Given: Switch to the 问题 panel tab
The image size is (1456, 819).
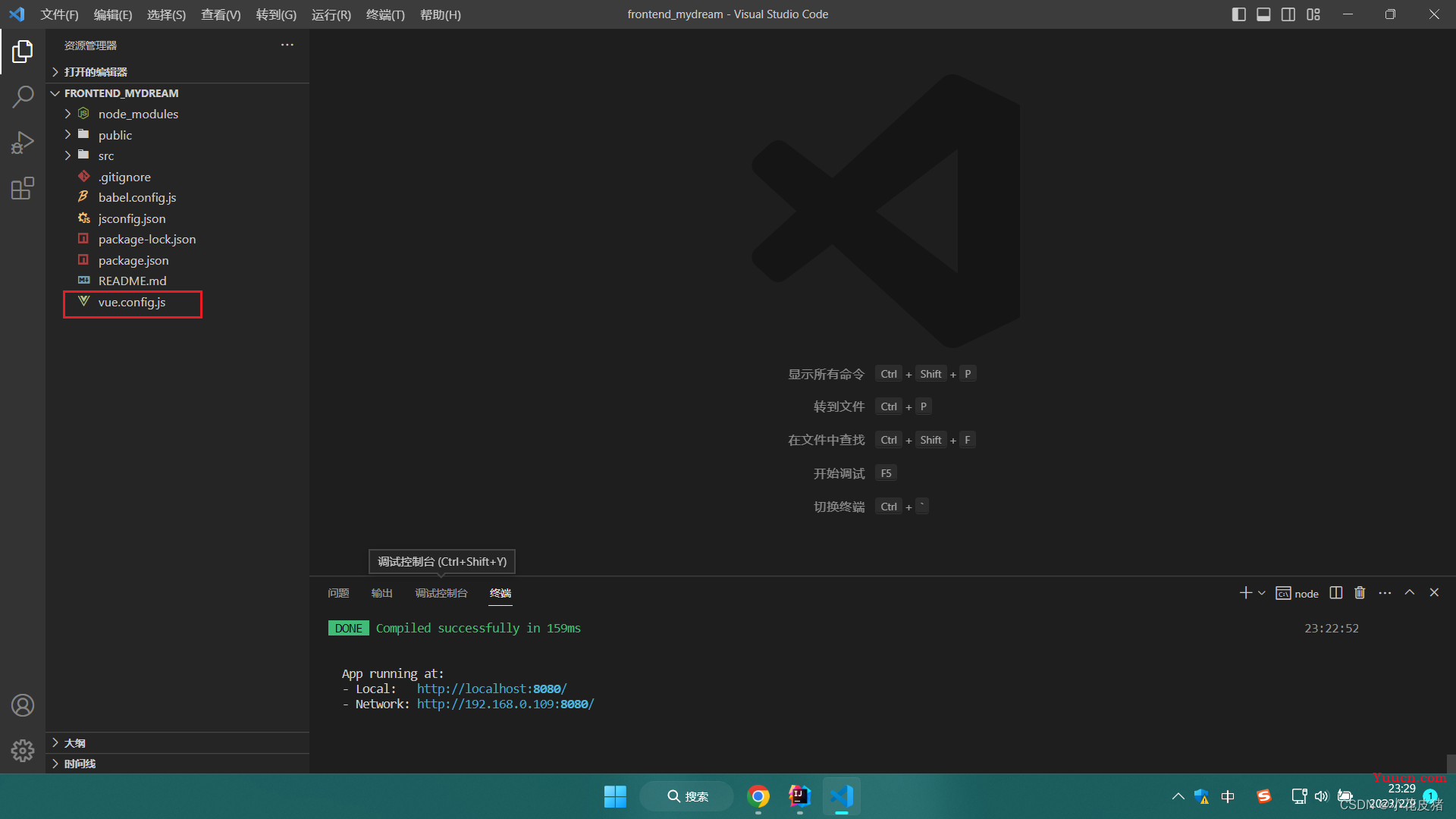Looking at the screenshot, I should (x=338, y=593).
